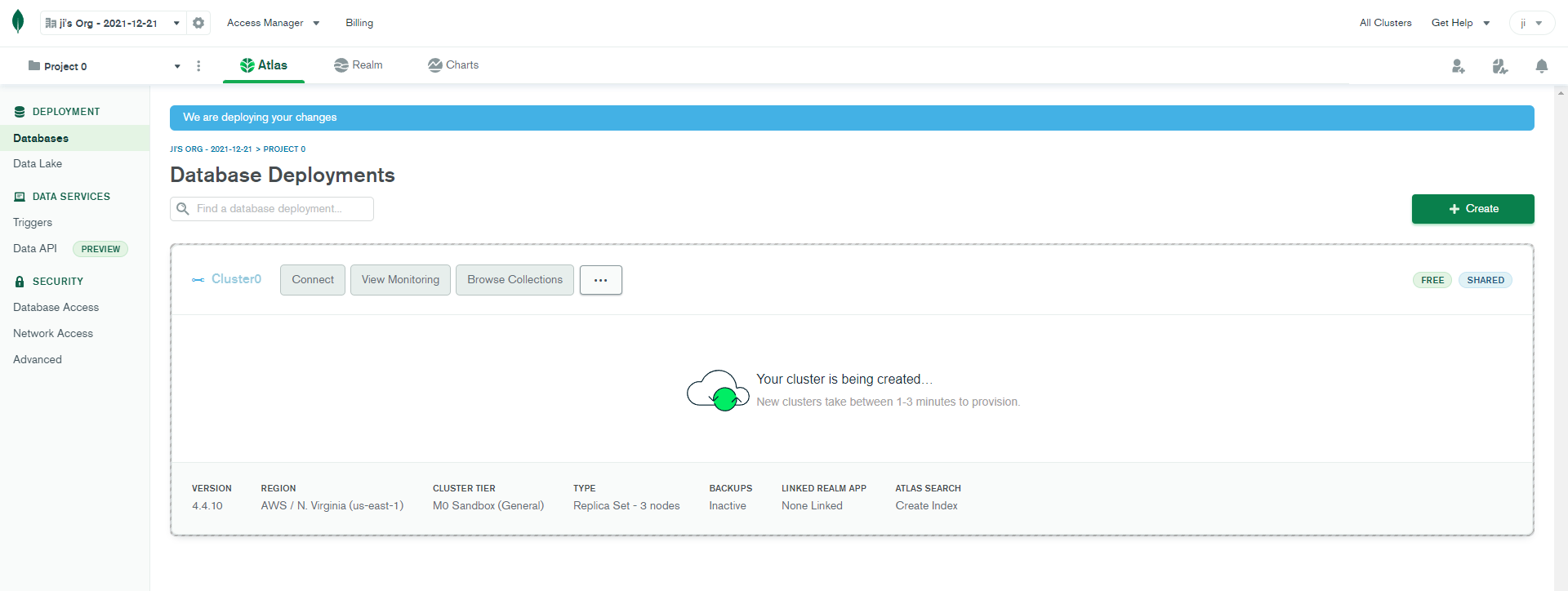This screenshot has width=1568, height=591.
Task: Click the cloud provisioning status icon
Action: (718, 390)
